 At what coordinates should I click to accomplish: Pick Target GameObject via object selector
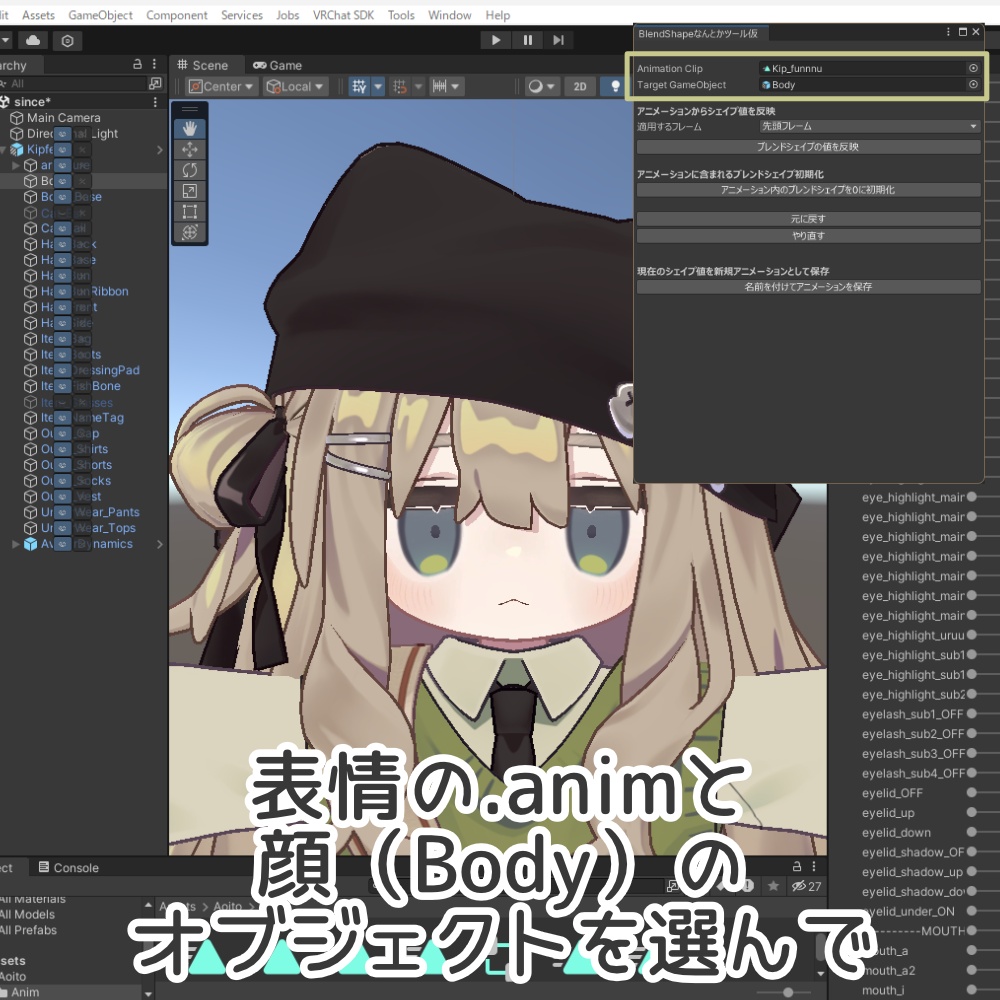973,84
